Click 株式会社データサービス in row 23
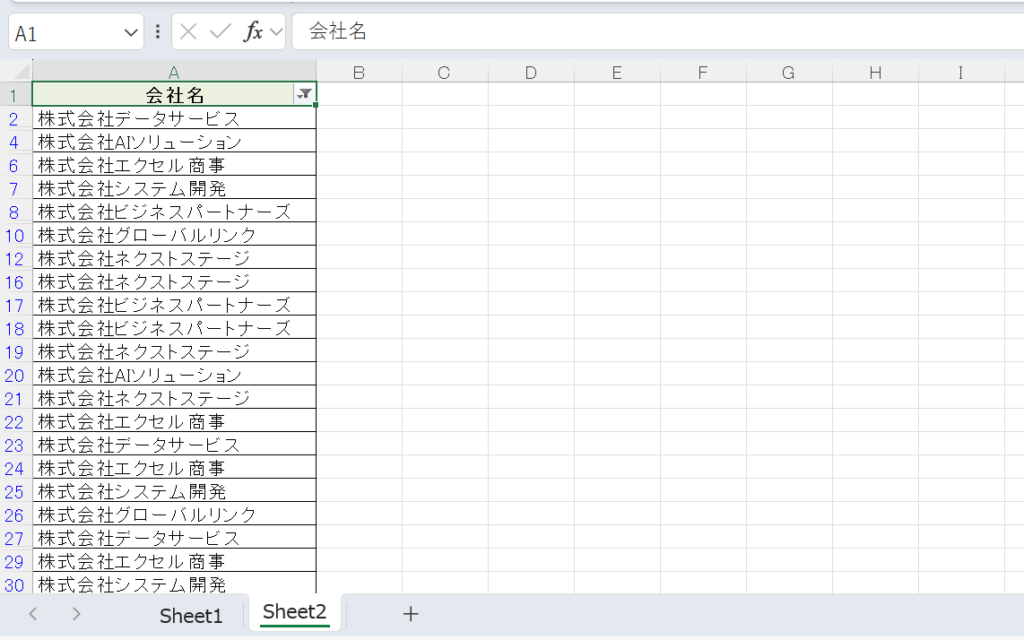Image resolution: width=1024 pixels, height=640 pixels. coord(174,445)
